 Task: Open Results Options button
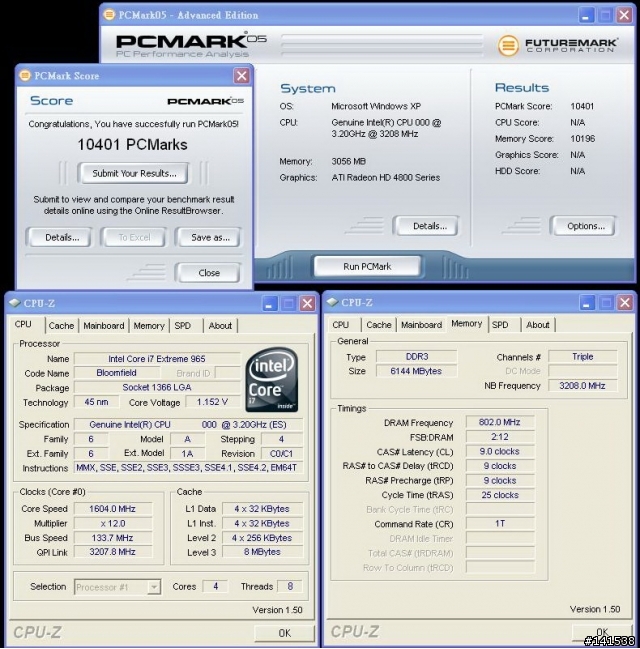pyautogui.click(x=585, y=226)
